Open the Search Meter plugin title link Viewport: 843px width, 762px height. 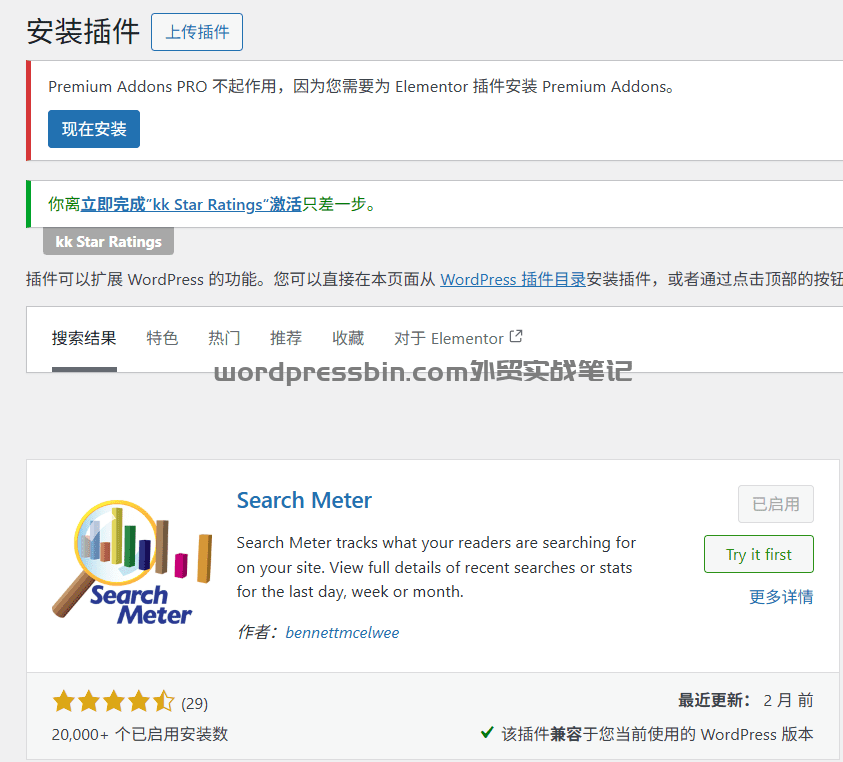click(304, 500)
